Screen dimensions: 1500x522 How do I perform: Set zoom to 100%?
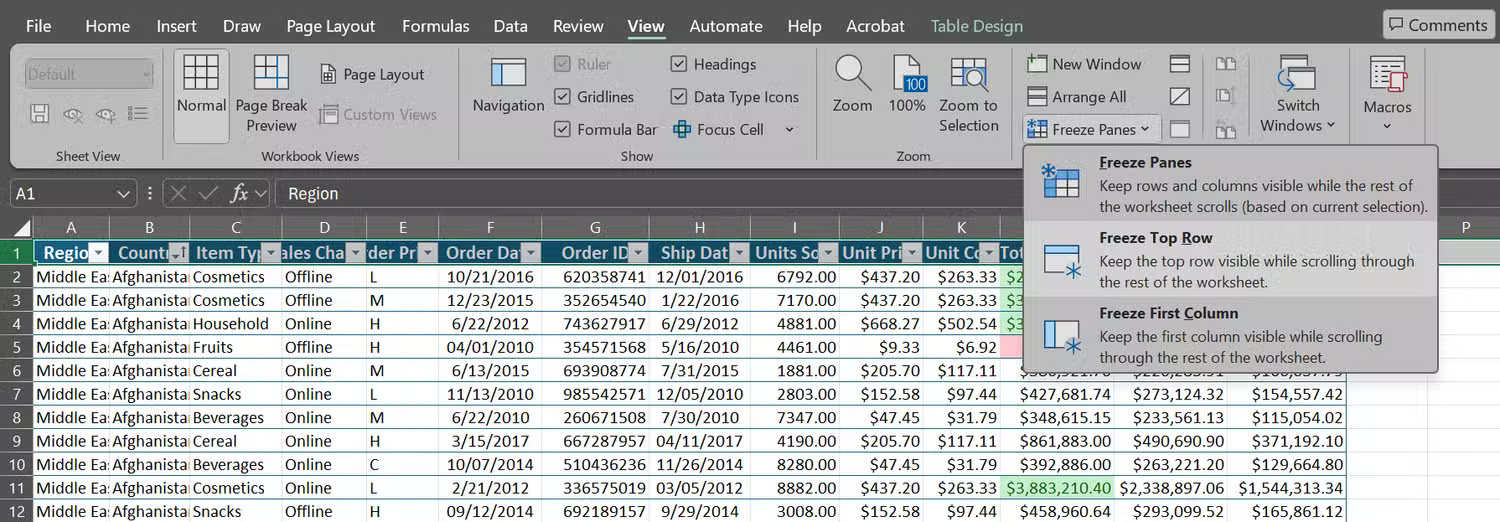pyautogui.click(x=907, y=85)
